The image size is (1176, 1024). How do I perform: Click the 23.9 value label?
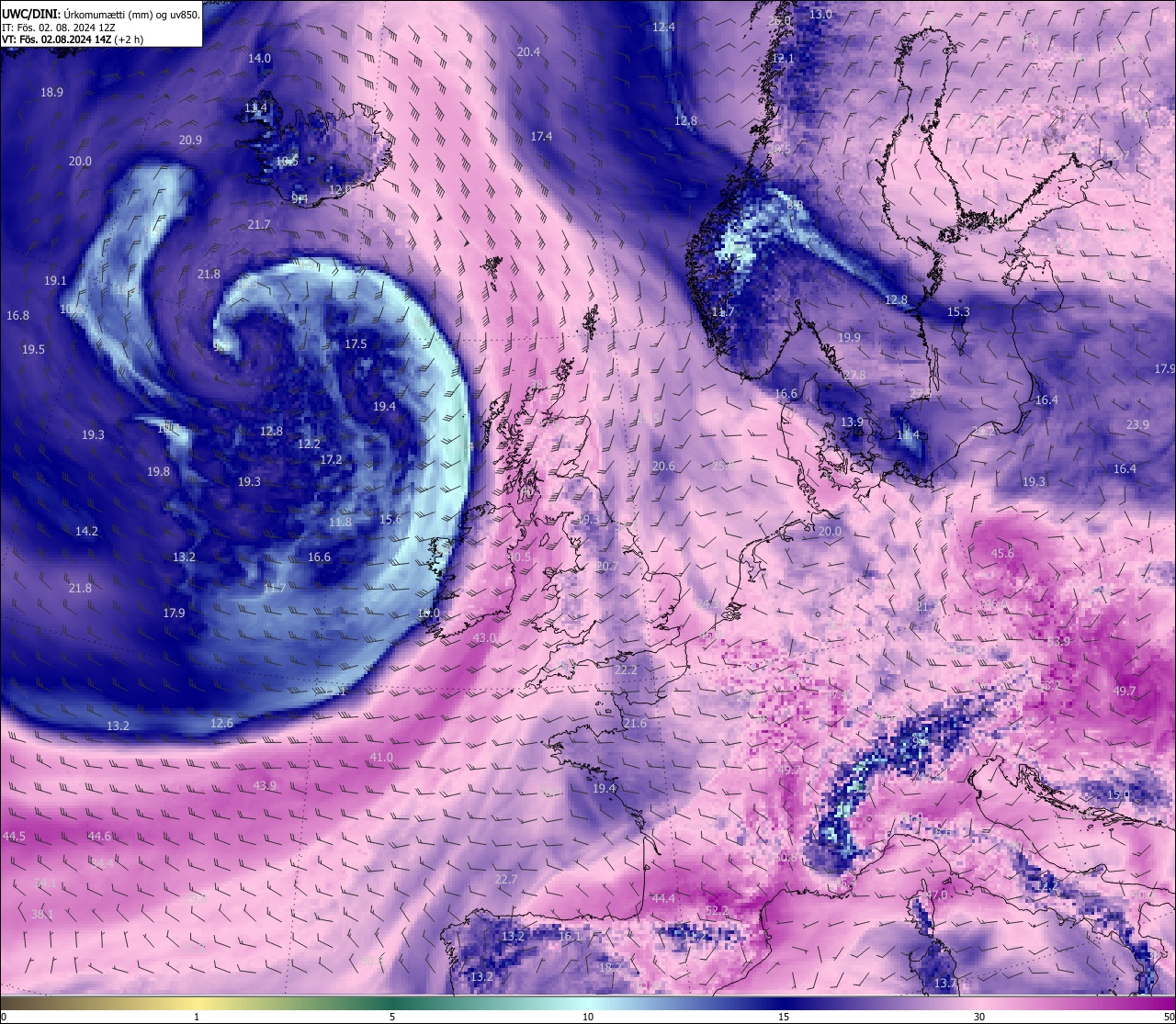point(1137,424)
